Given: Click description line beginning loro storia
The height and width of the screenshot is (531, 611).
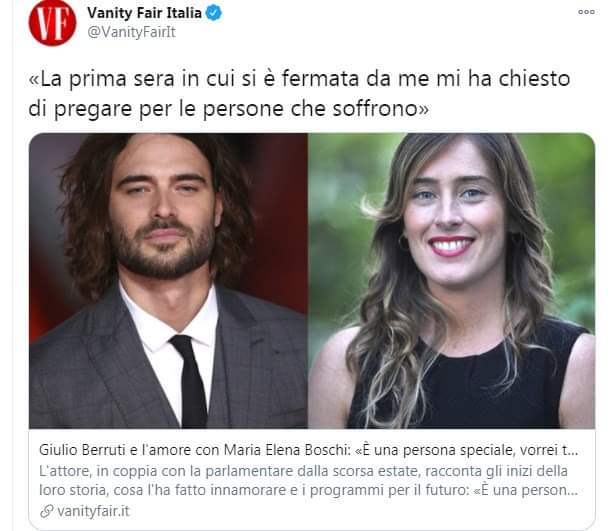Looking at the screenshot, I should tap(308, 490).
